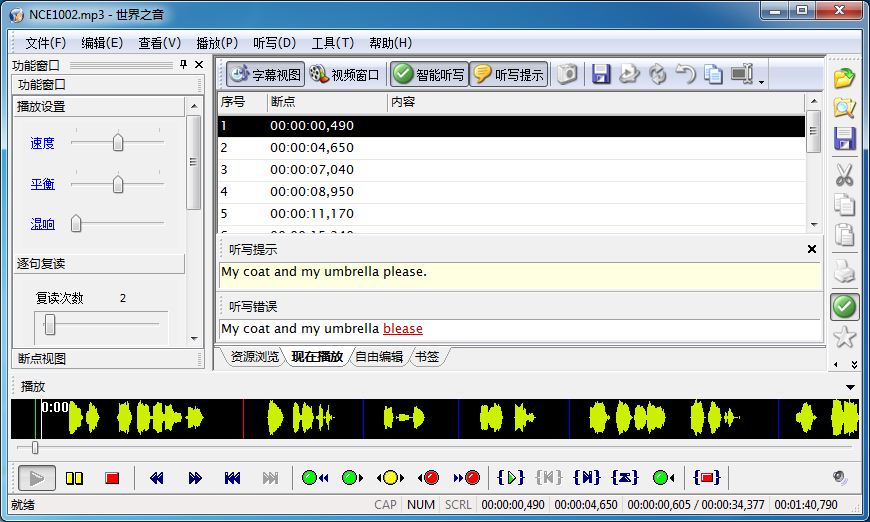Close the 听写提示 hint panel
Image resolution: width=870 pixels, height=522 pixels.
812,249
